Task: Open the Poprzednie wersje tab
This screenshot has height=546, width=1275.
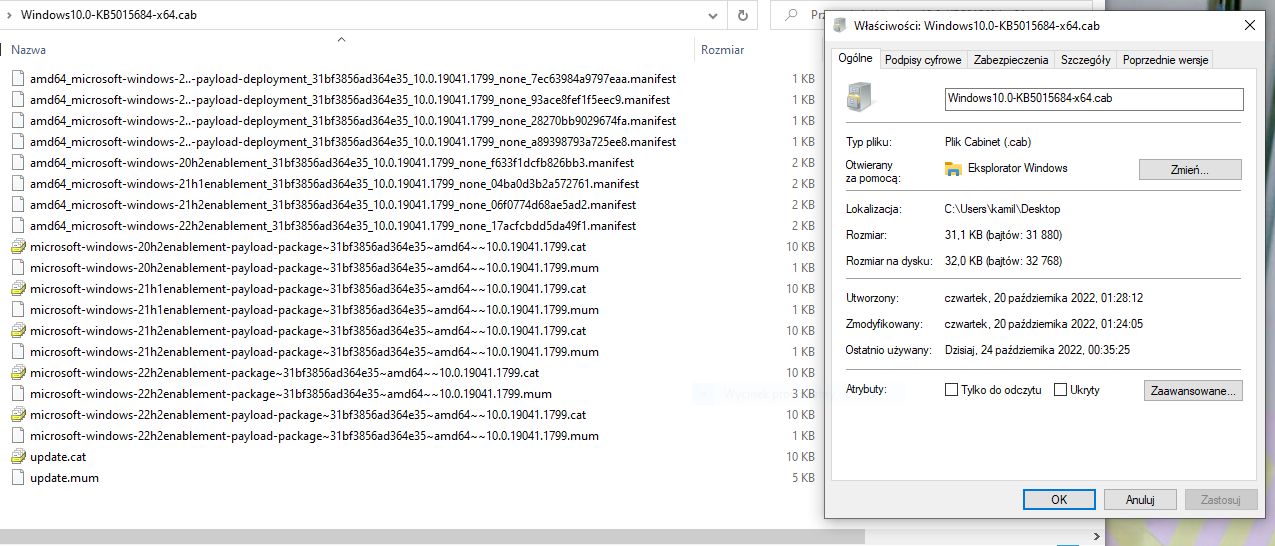Action: tap(1165, 60)
